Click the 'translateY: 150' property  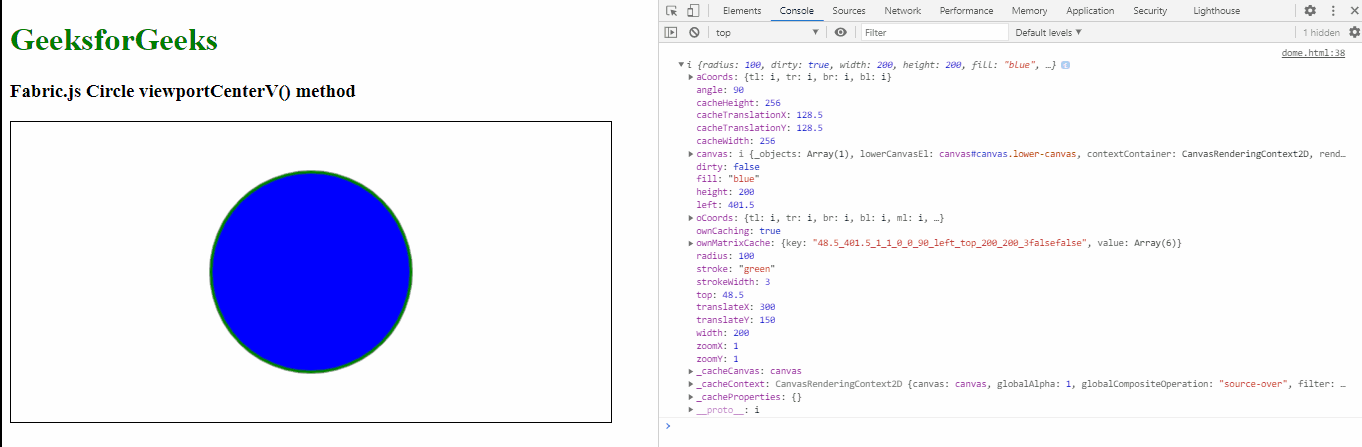point(735,320)
